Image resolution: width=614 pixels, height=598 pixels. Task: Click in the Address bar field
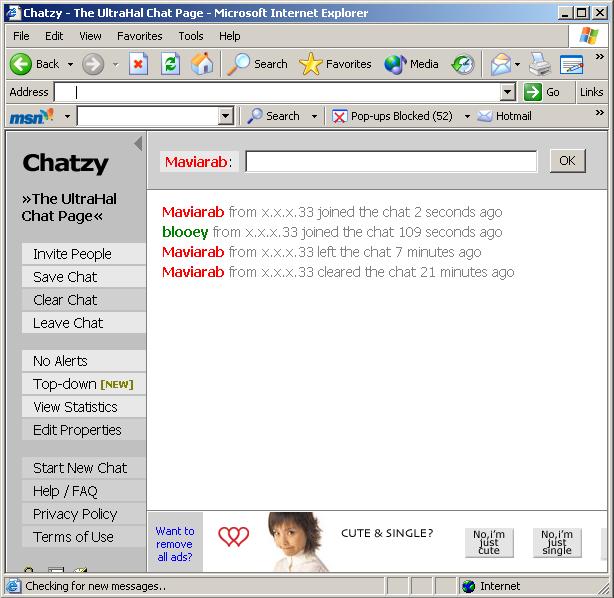(278, 92)
